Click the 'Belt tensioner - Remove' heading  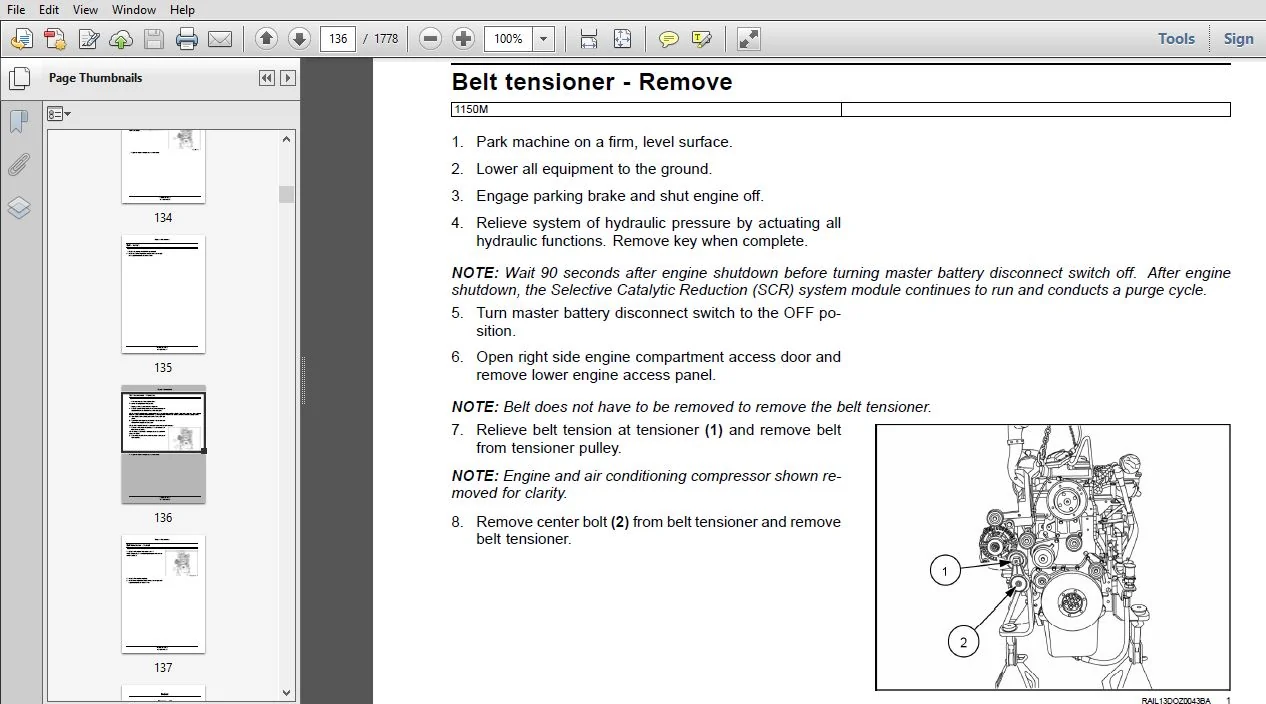[592, 82]
